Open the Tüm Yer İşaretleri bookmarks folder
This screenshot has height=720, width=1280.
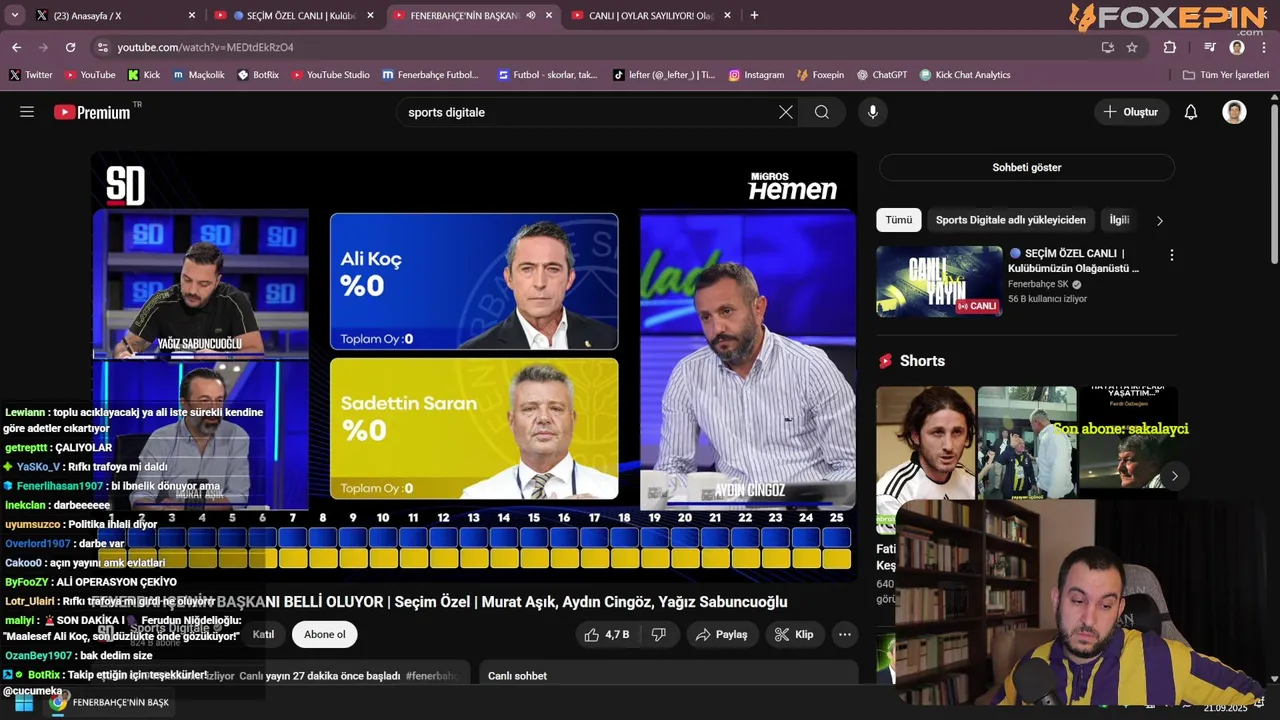coord(1225,75)
